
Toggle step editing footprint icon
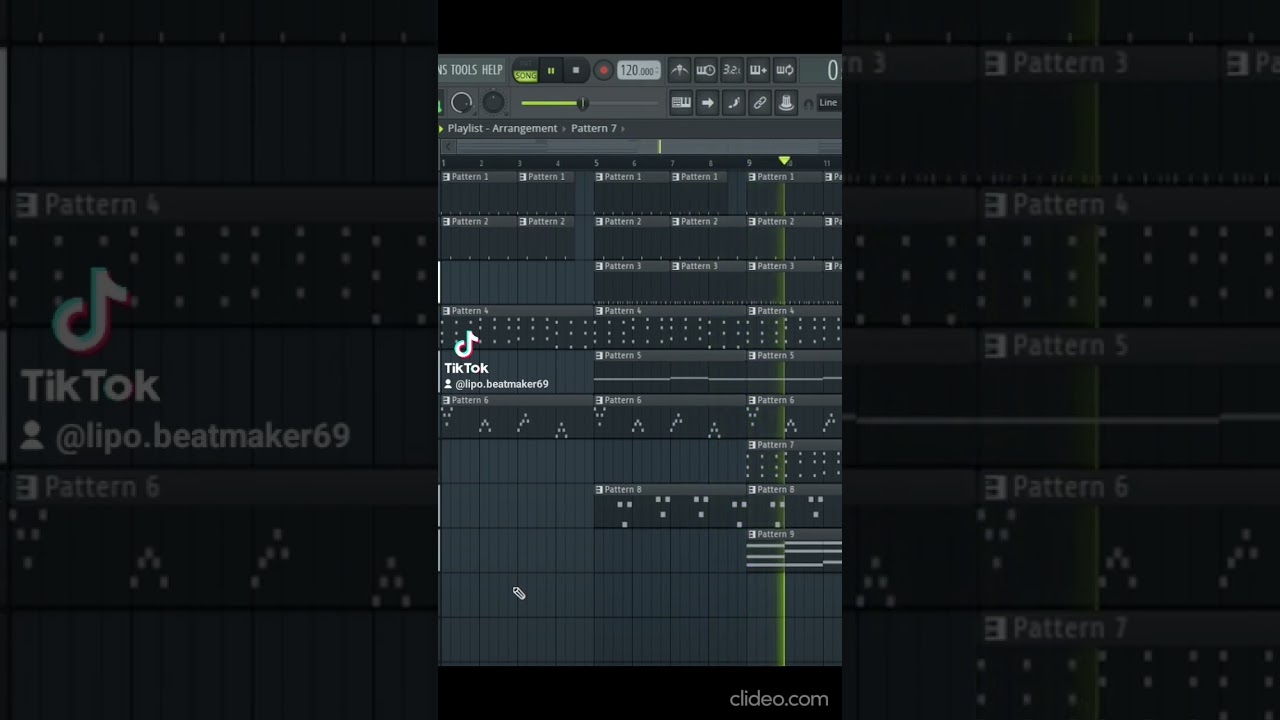[734, 102]
